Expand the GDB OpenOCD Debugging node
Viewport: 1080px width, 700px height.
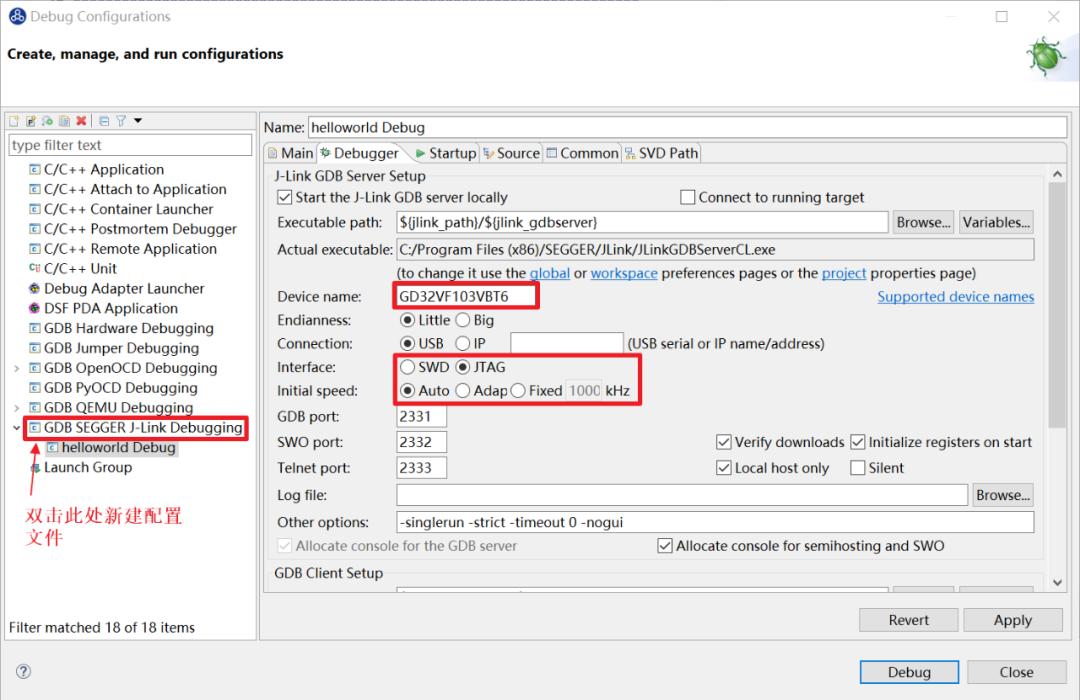(x=16, y=368)
